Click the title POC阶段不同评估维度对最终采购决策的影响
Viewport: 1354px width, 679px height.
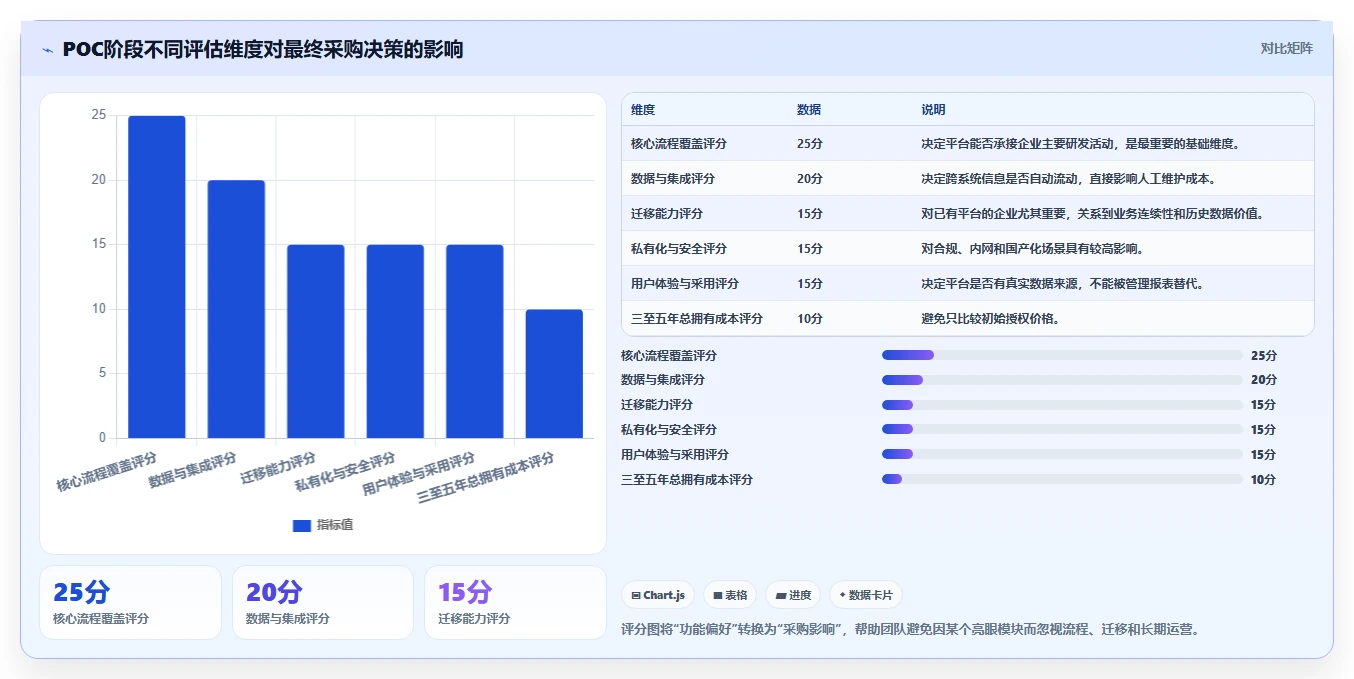coord(263,49)
